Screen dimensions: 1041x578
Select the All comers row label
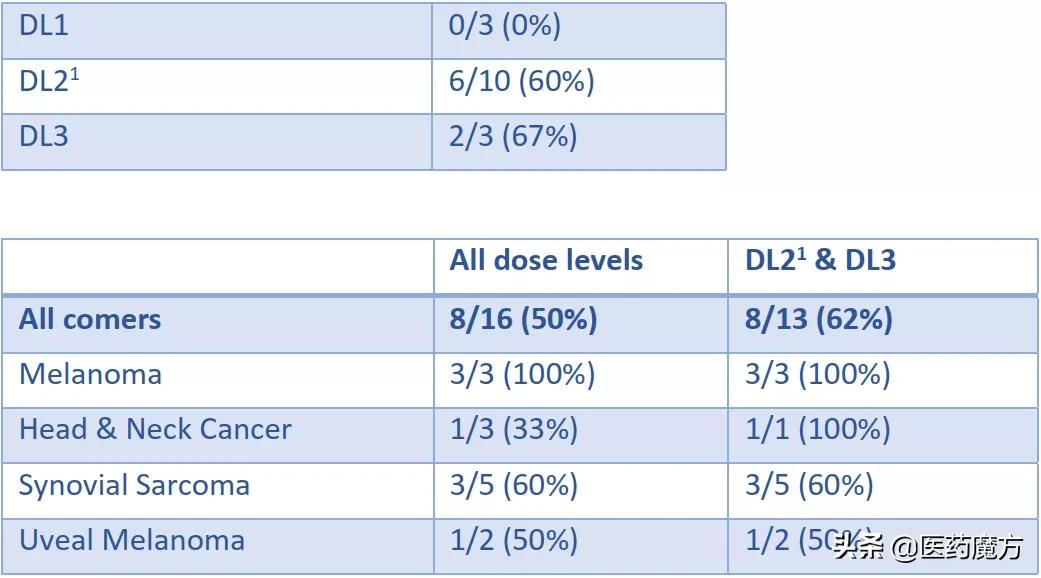[x=90, y=320]
